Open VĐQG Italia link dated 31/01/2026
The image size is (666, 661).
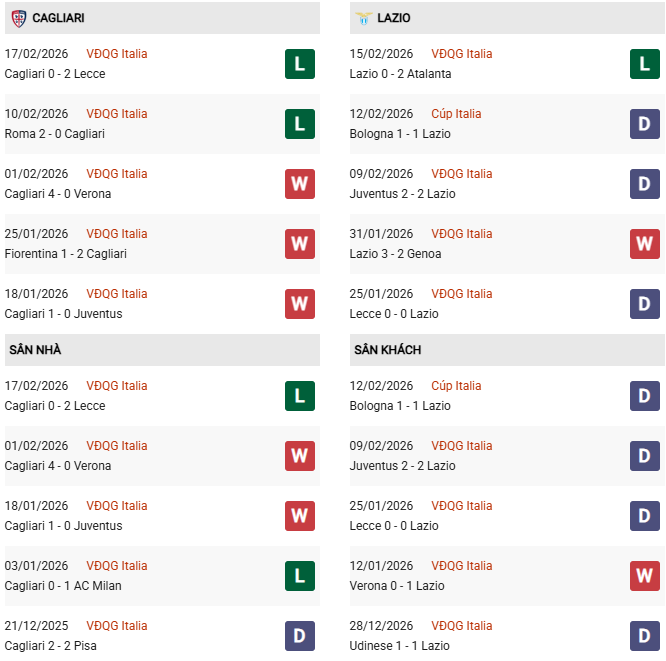pyautogui.click(x=461, y=234)
